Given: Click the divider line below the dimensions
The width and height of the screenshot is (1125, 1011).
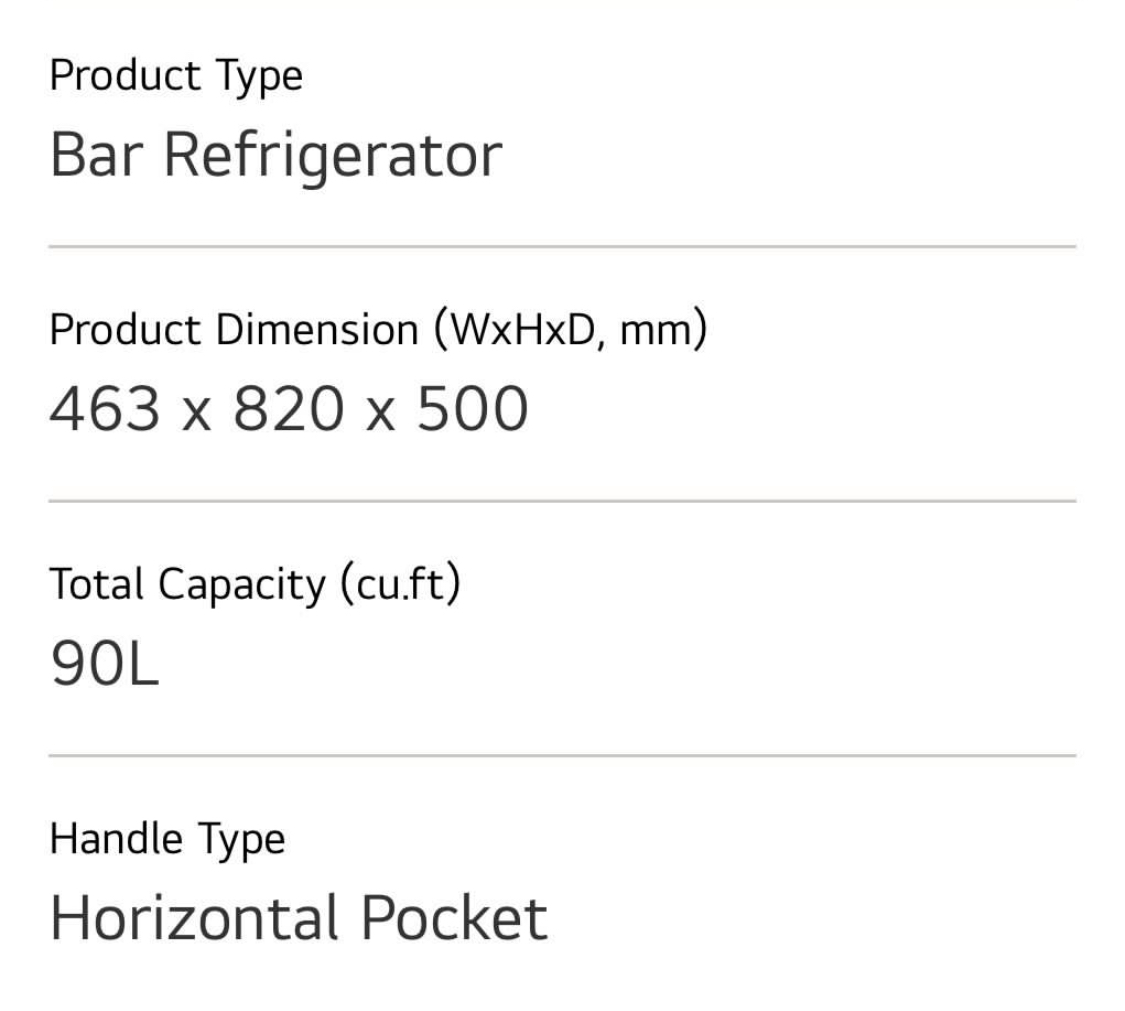Looking at the screenshot, I should pos(562,501).
